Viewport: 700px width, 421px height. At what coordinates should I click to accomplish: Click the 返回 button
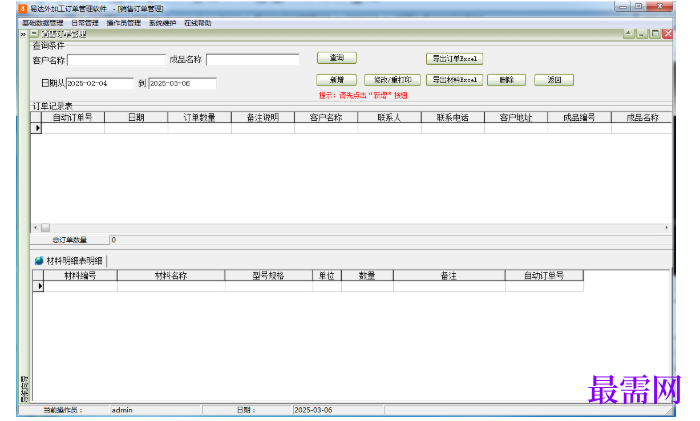[554, 80]
